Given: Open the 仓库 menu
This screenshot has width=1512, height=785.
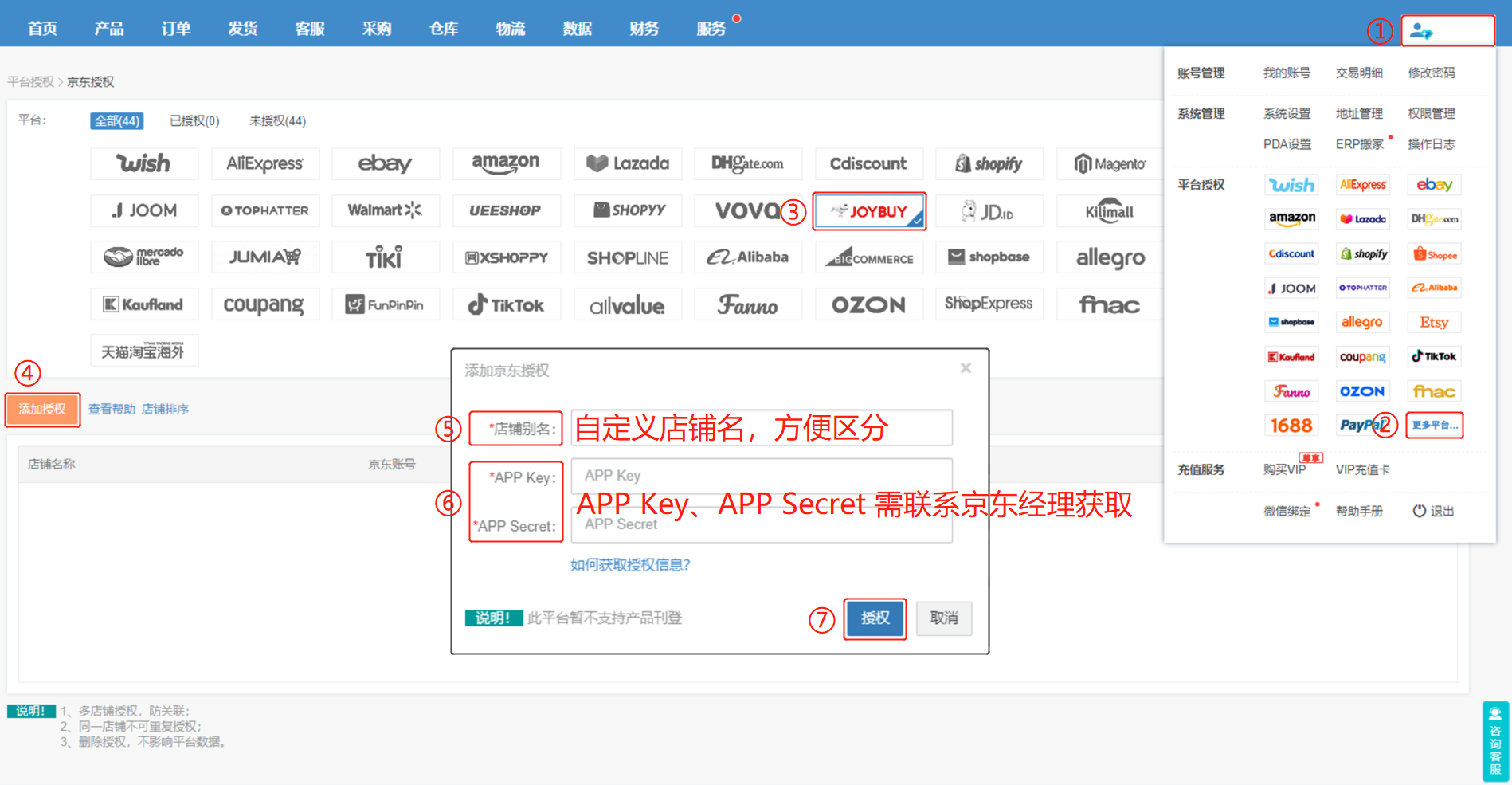Looking at the screenshot, I should 444,29.
